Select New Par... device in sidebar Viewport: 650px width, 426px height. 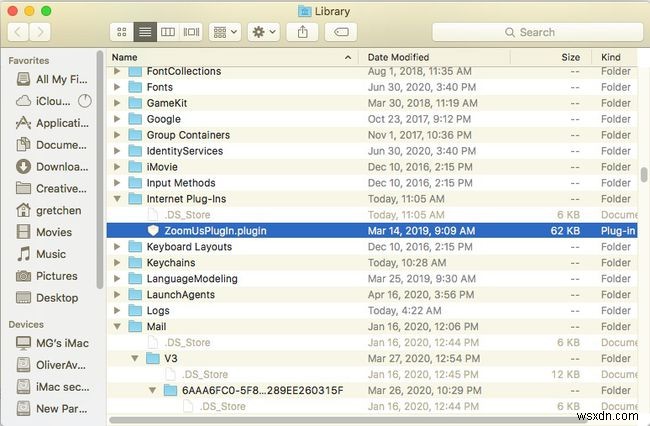pos(52,409)
